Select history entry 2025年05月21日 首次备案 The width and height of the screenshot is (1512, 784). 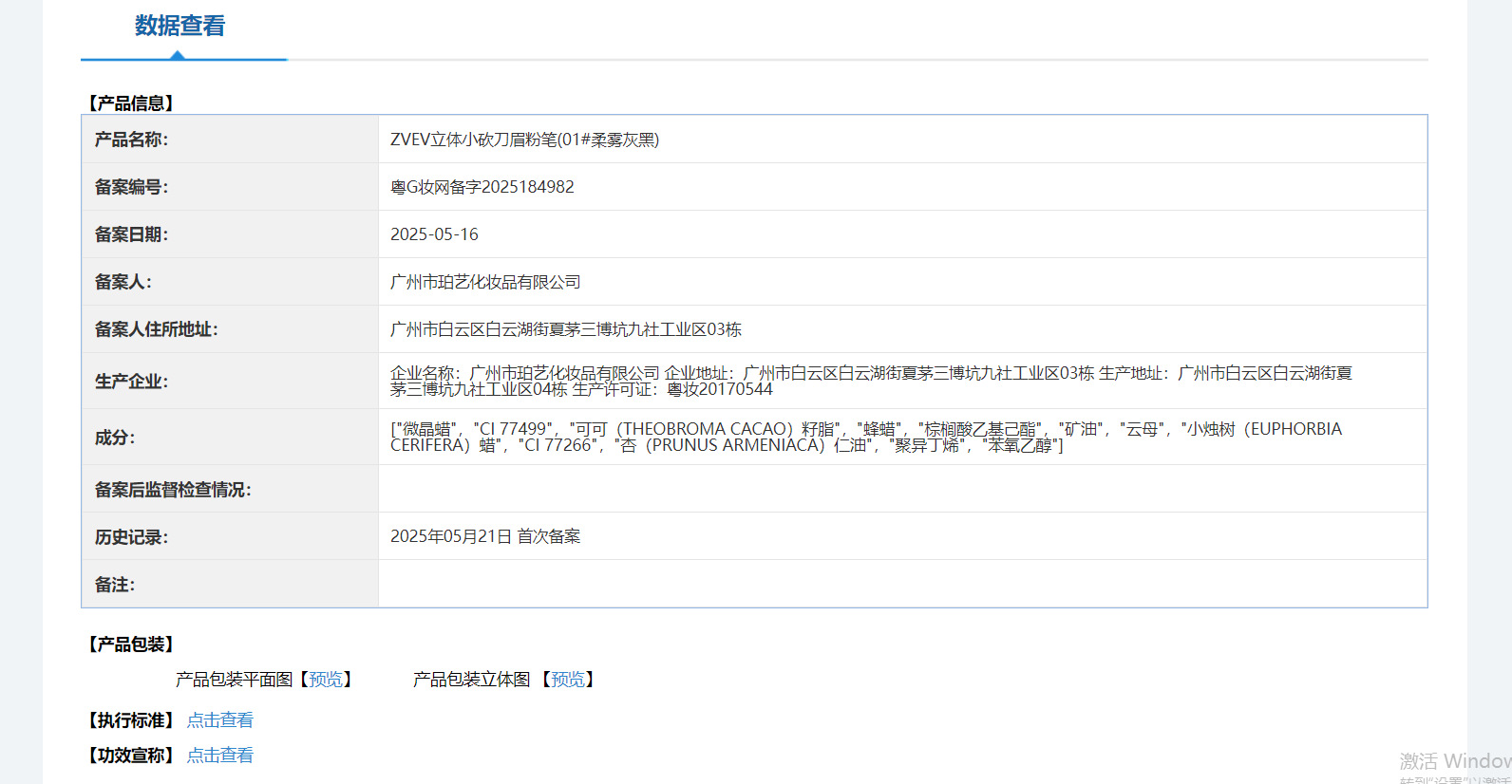(485, 536)
